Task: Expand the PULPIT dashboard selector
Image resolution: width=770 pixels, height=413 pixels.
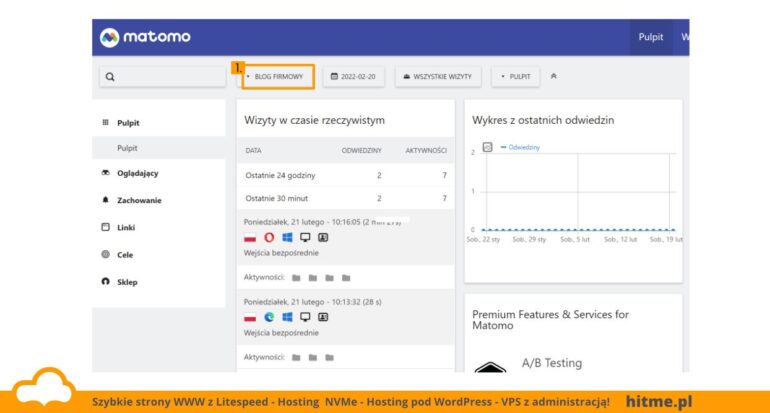Action: [x=516, y=77]
